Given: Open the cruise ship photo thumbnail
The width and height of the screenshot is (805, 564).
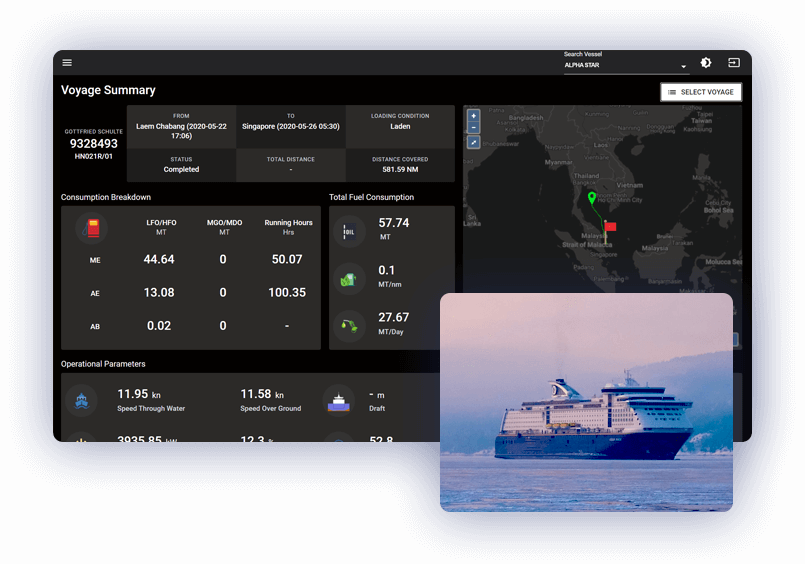Looking at the screenshot, I should point(586,402).
